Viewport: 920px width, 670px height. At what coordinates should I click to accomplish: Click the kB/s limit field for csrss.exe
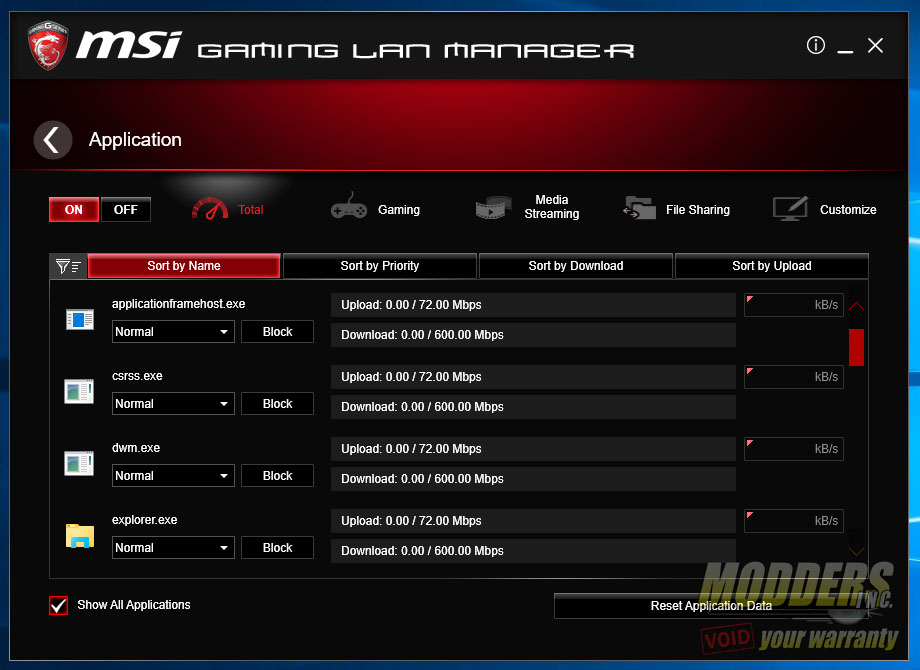(794, 377)
